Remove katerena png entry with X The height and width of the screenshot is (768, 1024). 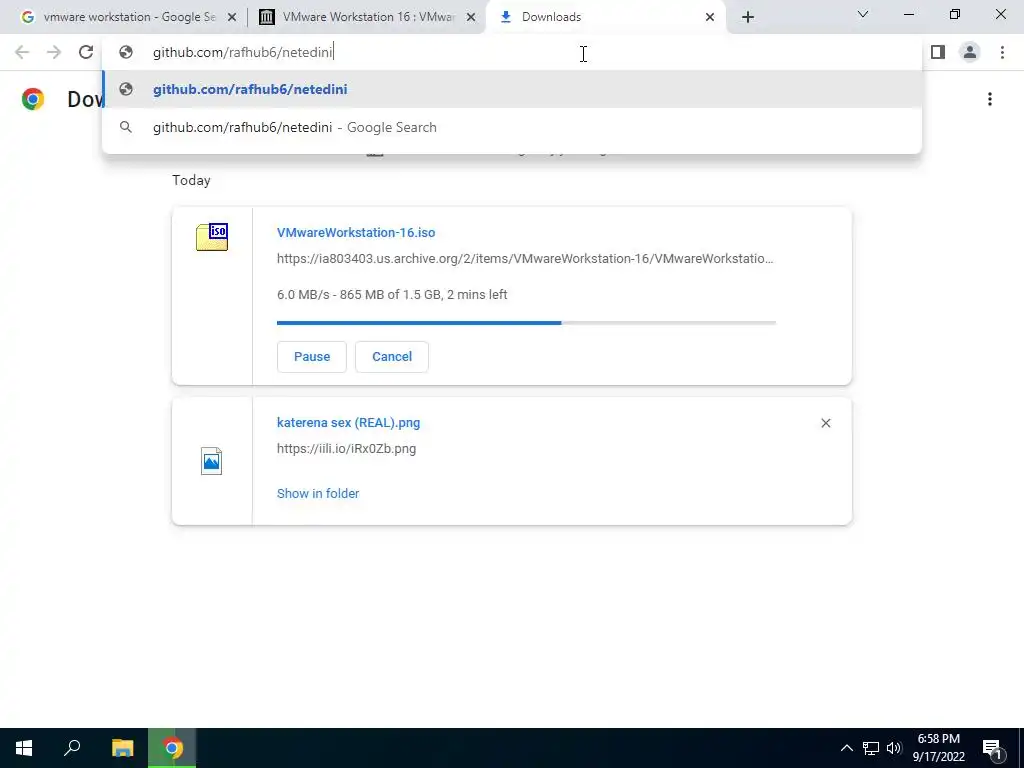(x=825, y=423)
